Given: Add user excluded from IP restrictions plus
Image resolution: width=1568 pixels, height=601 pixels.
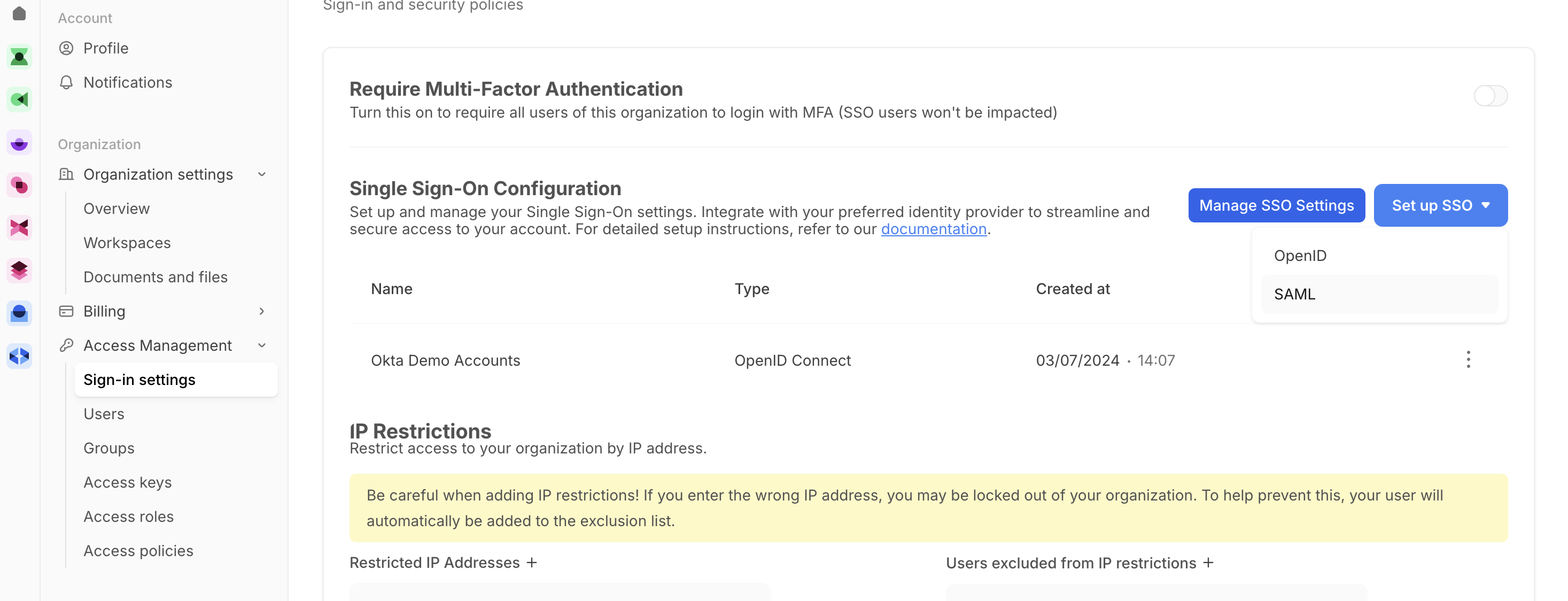Looking at the screenshot, I should point(1208,563).
